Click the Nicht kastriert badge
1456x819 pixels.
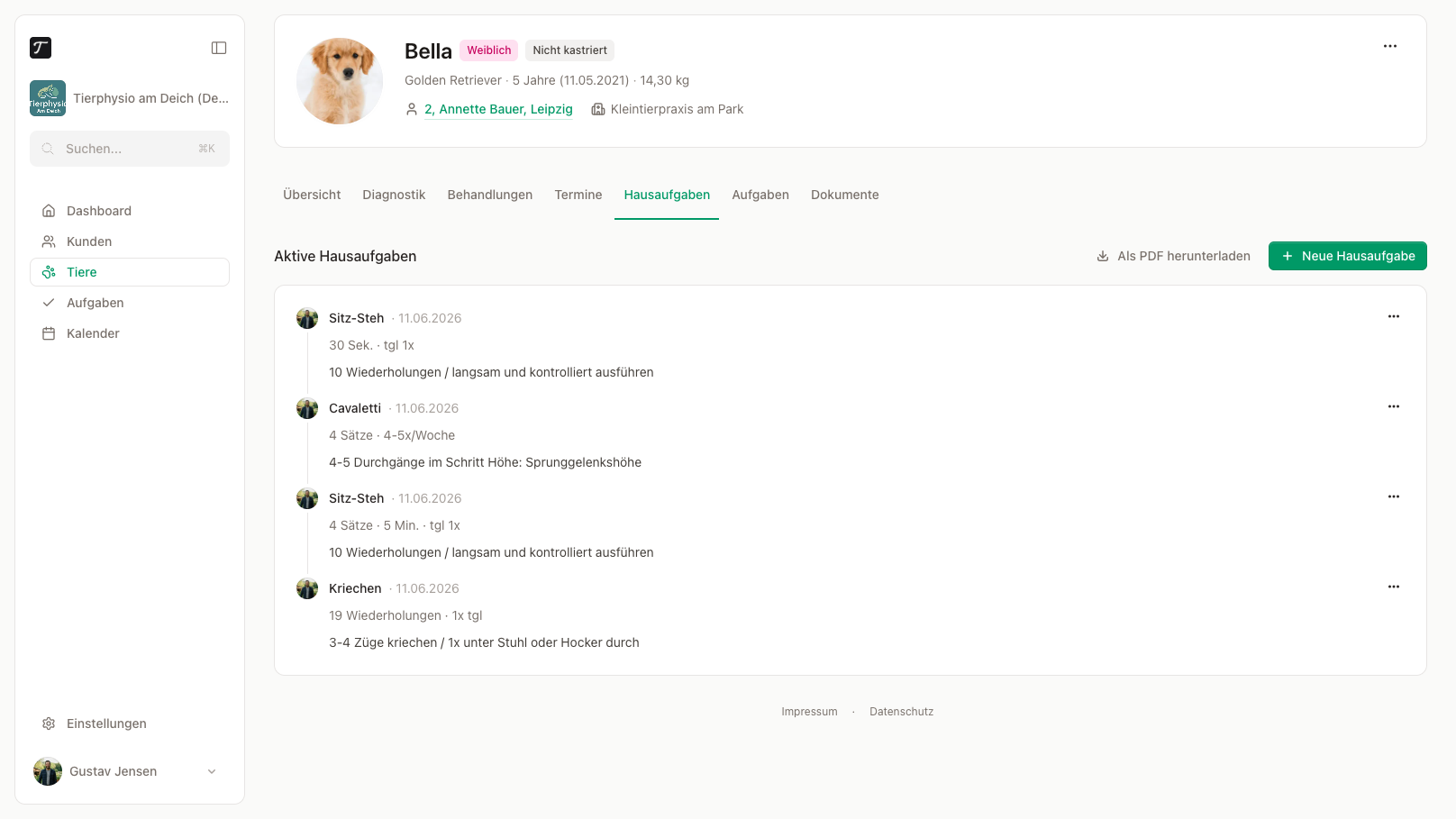coord(569,50)
